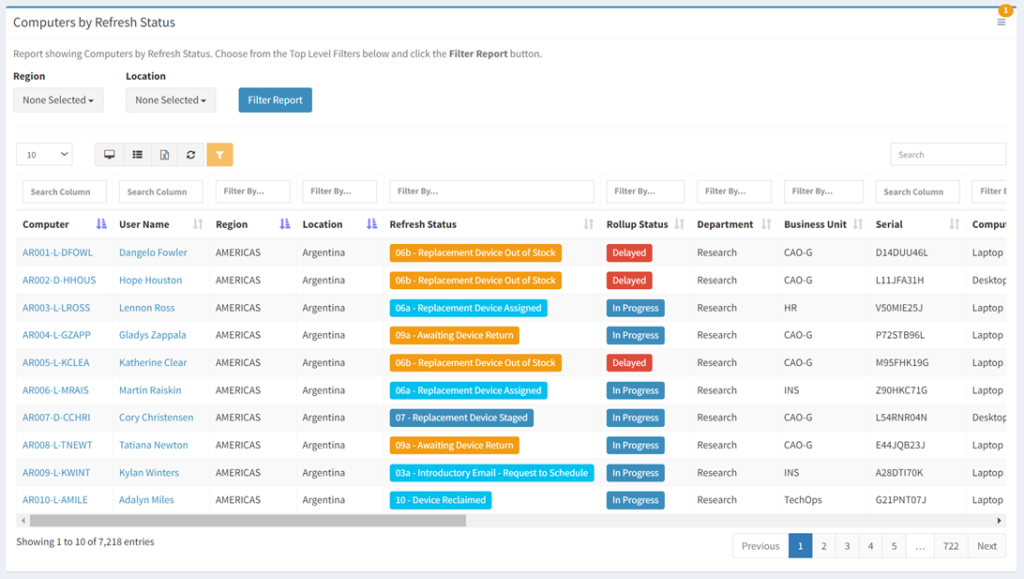Viewport: 1024px width, 579px height.
Task: Open the Region None Selected dropdown
Action: pyautogui.click(x=57, y=100)
